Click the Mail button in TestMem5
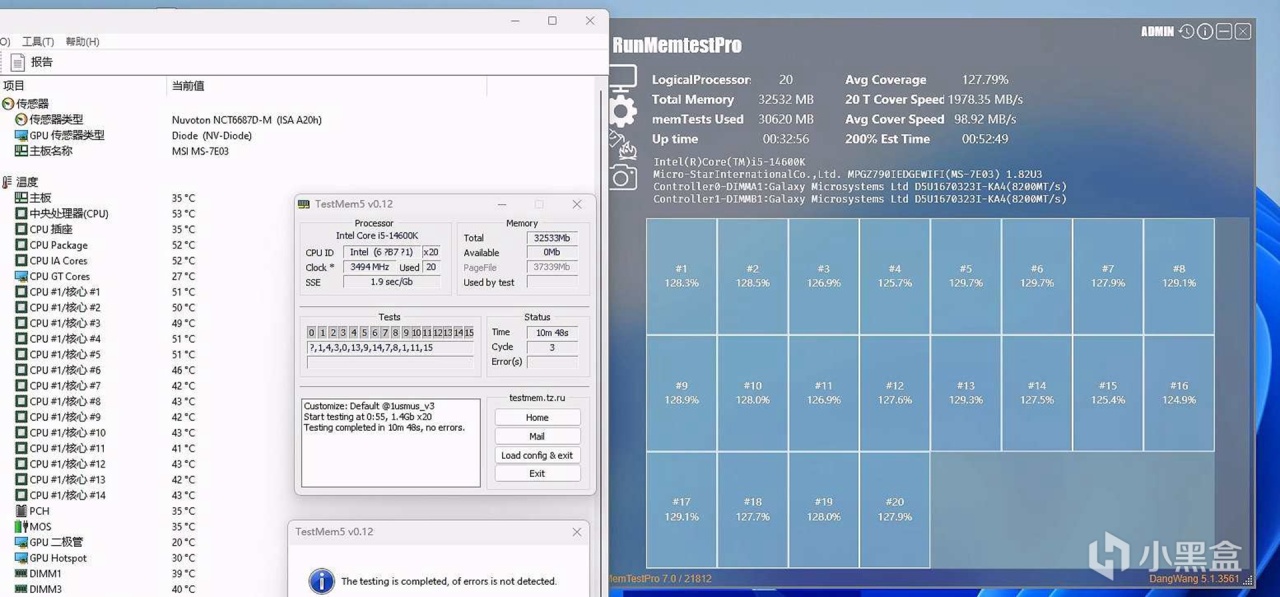The image size is (1280, 597). 537,436
